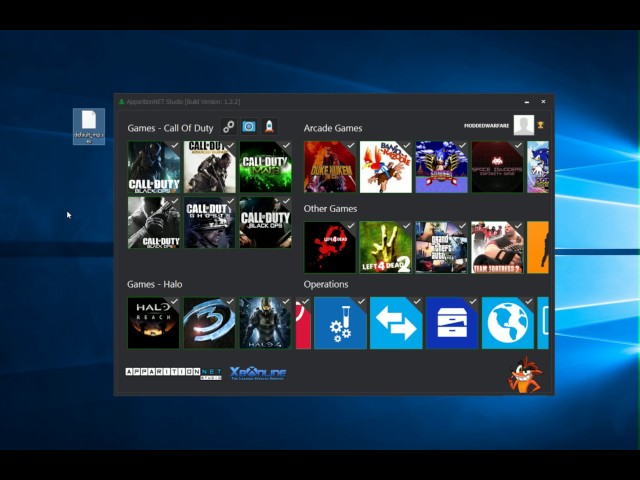Select the globe operation tile
This screenshot has height=480, width=640.
point(508,323)
